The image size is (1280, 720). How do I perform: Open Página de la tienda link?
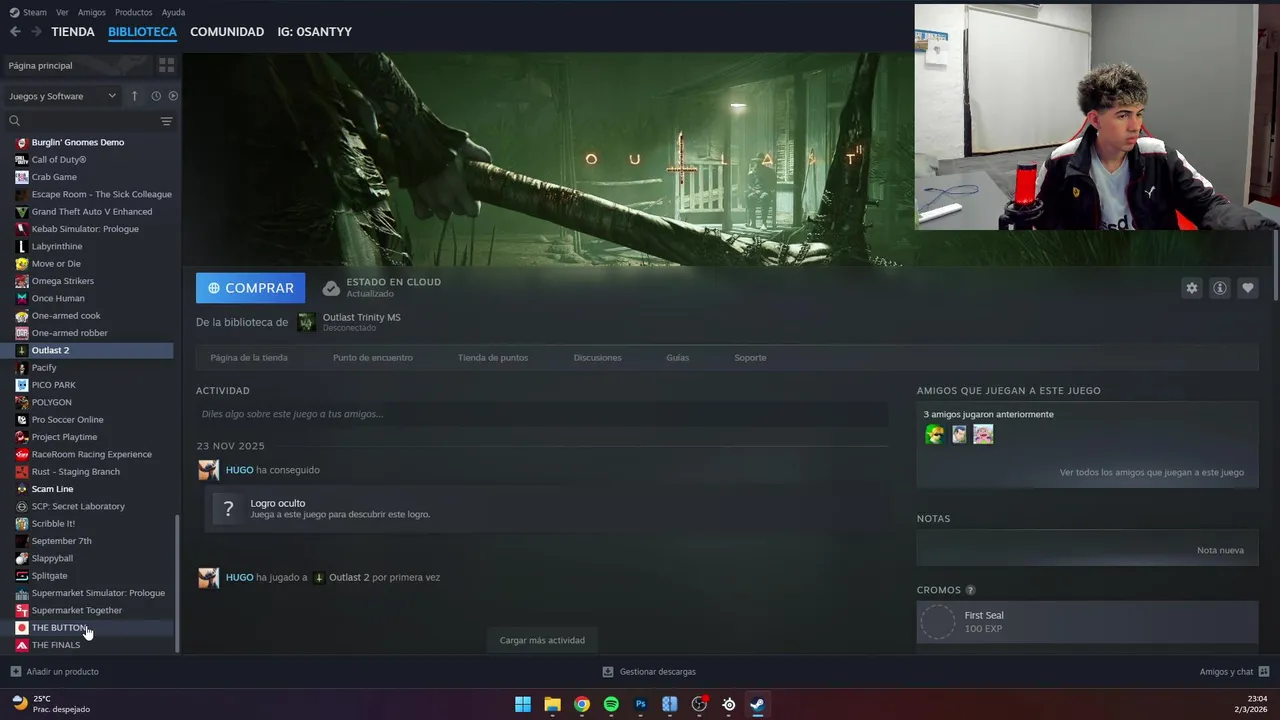249,358
